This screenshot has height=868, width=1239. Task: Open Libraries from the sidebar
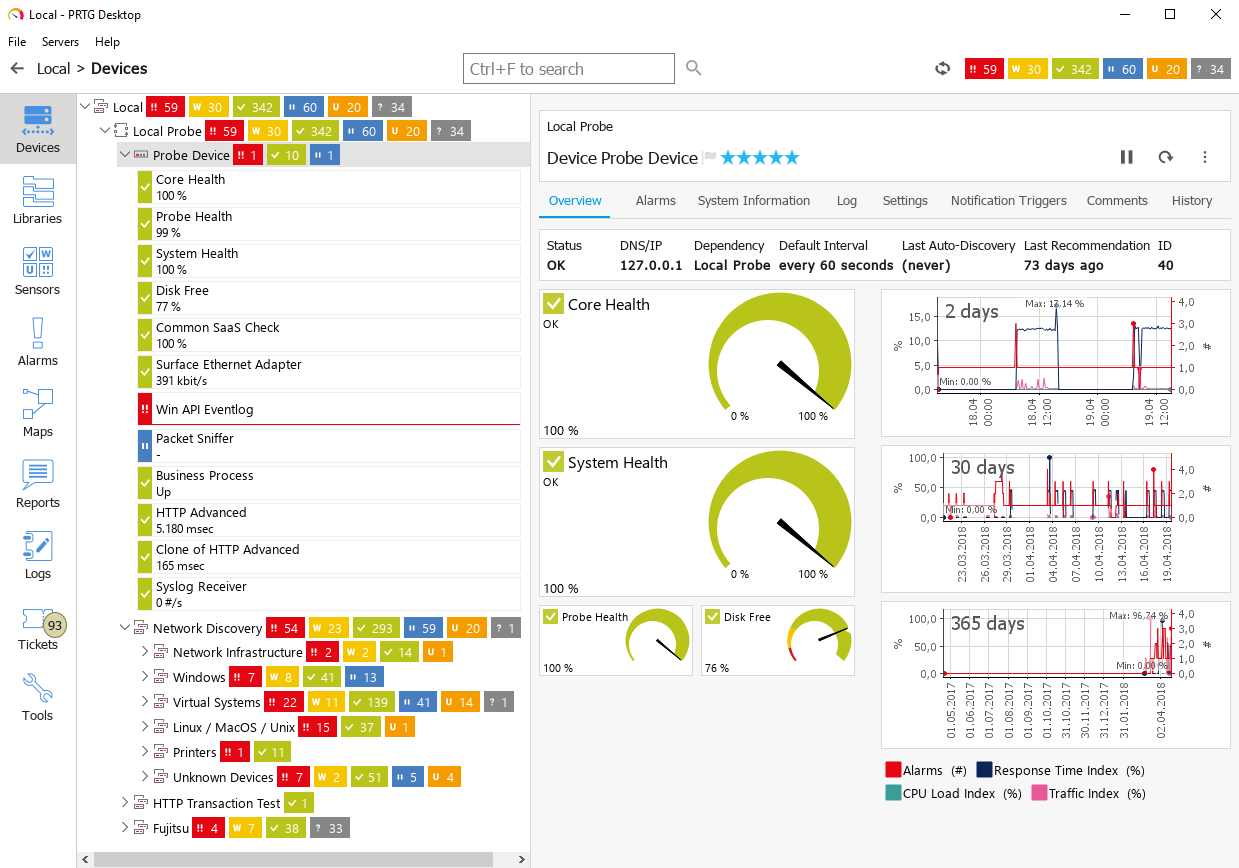point(38,201)
